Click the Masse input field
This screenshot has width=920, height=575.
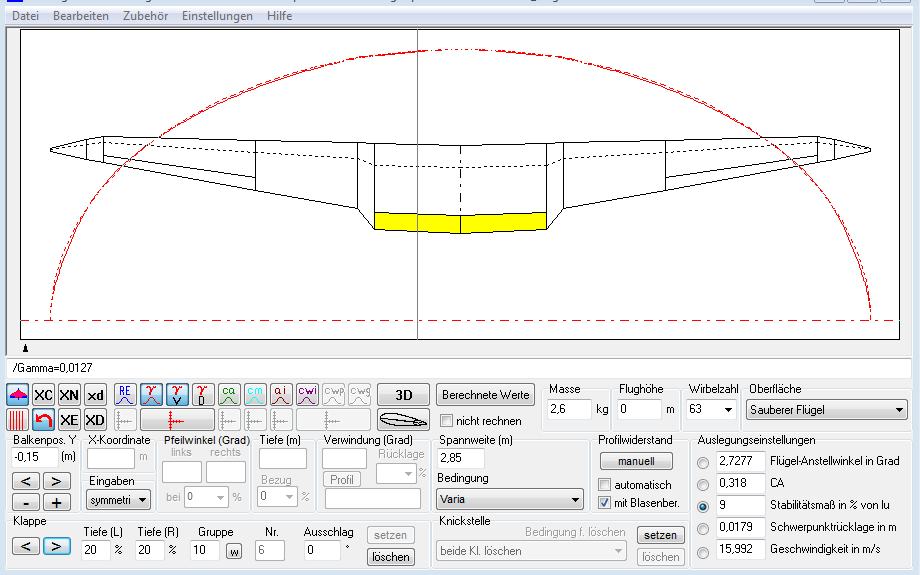[x=569, y=410]
